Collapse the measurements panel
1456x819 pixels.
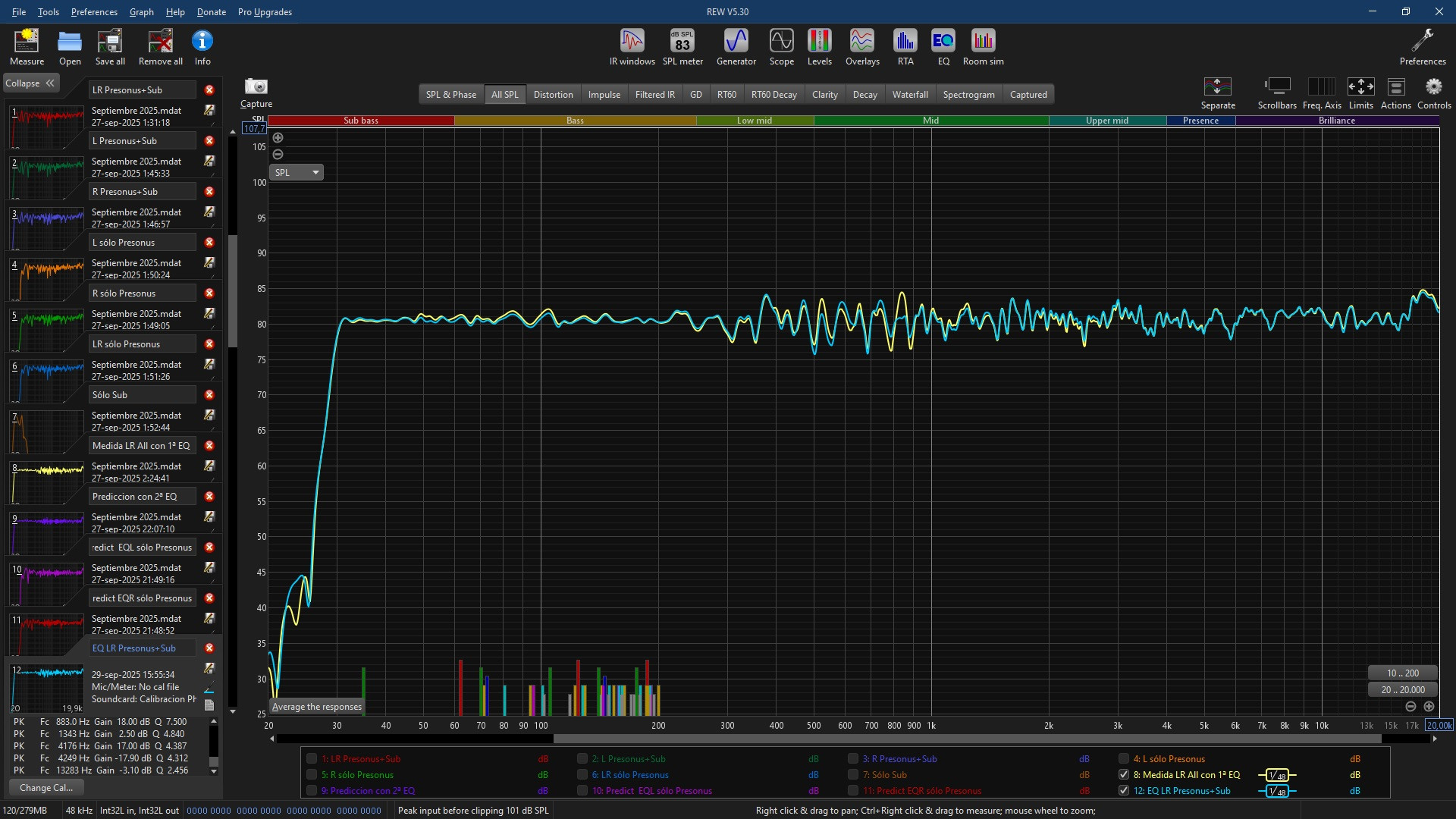pyautogui.click(x=30, y=83)
